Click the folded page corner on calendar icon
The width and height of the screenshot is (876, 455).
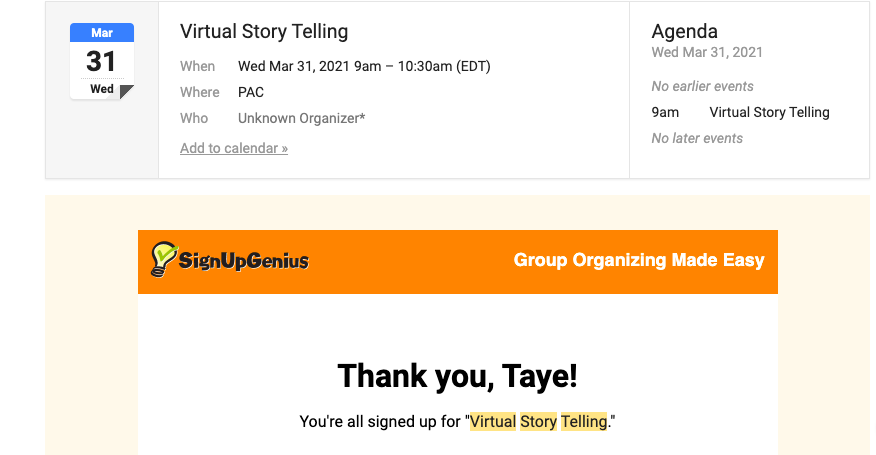(126, 92)
